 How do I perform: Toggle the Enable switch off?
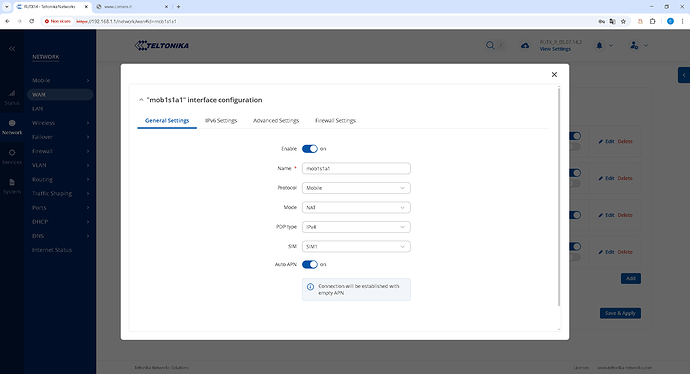[309, 149]
